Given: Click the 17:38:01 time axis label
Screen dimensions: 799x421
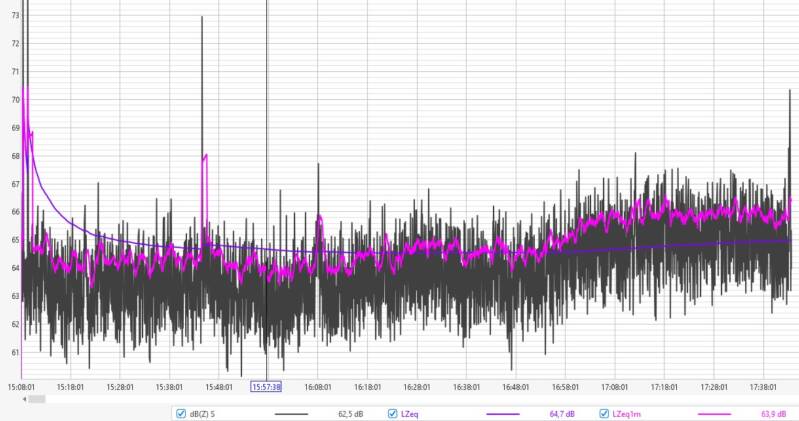Looking at the screenshot, I should [x=763, y=387].
